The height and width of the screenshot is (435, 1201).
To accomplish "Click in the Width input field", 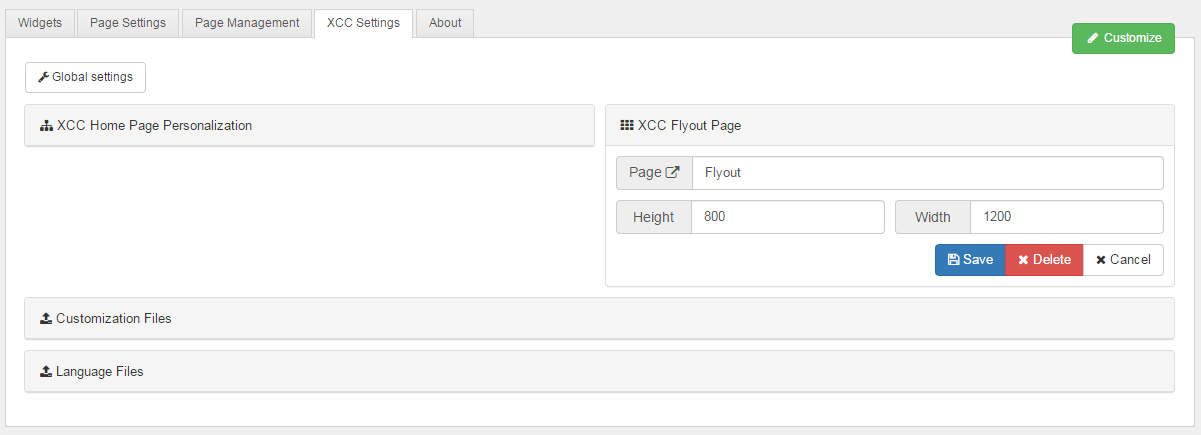I will pos(1066,217).
